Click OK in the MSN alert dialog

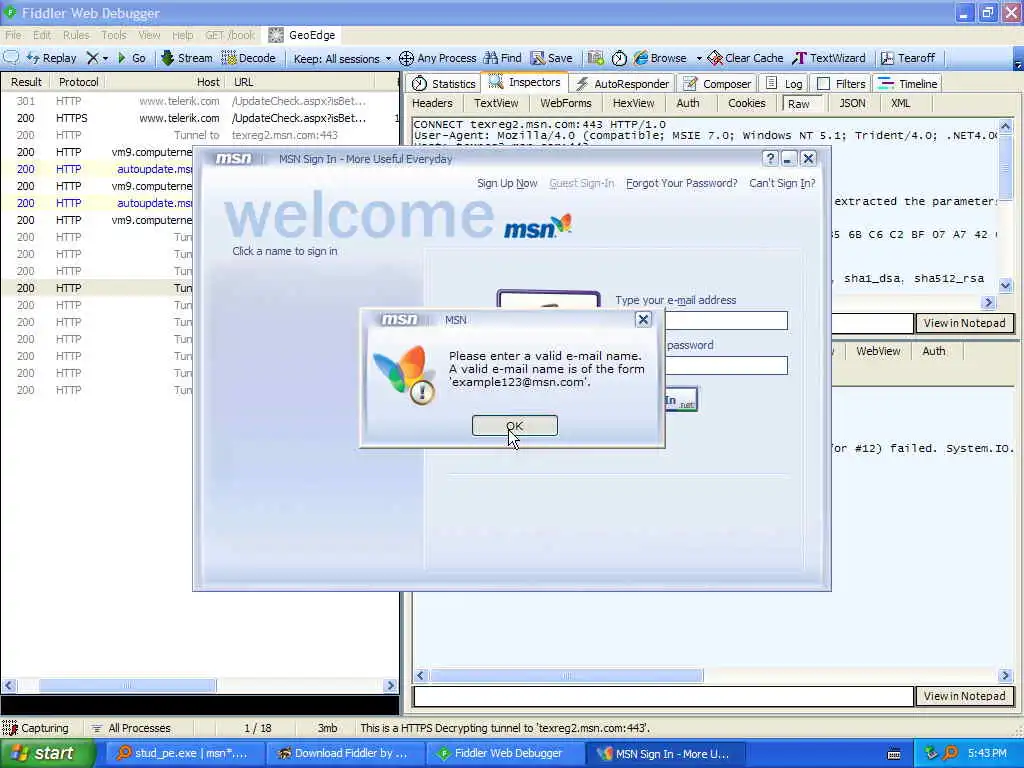(x=515, y=425)
